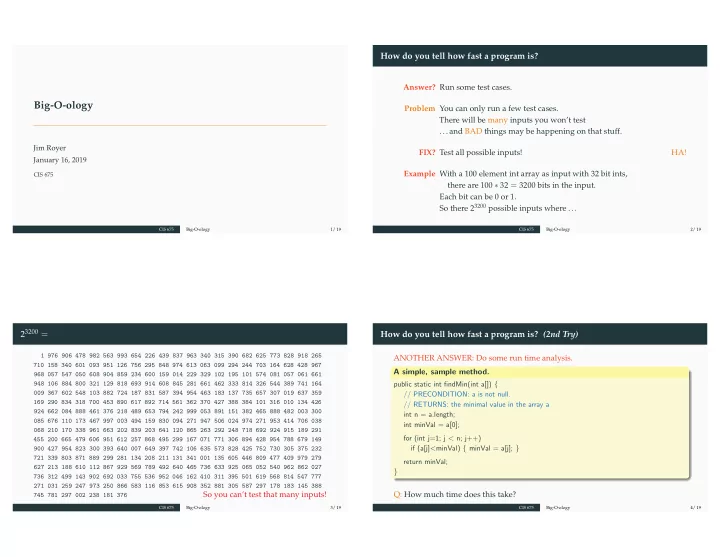
Task: Click 'You can only run a few test cases.'
Action: pyautogui.click(x=499, y=108)
